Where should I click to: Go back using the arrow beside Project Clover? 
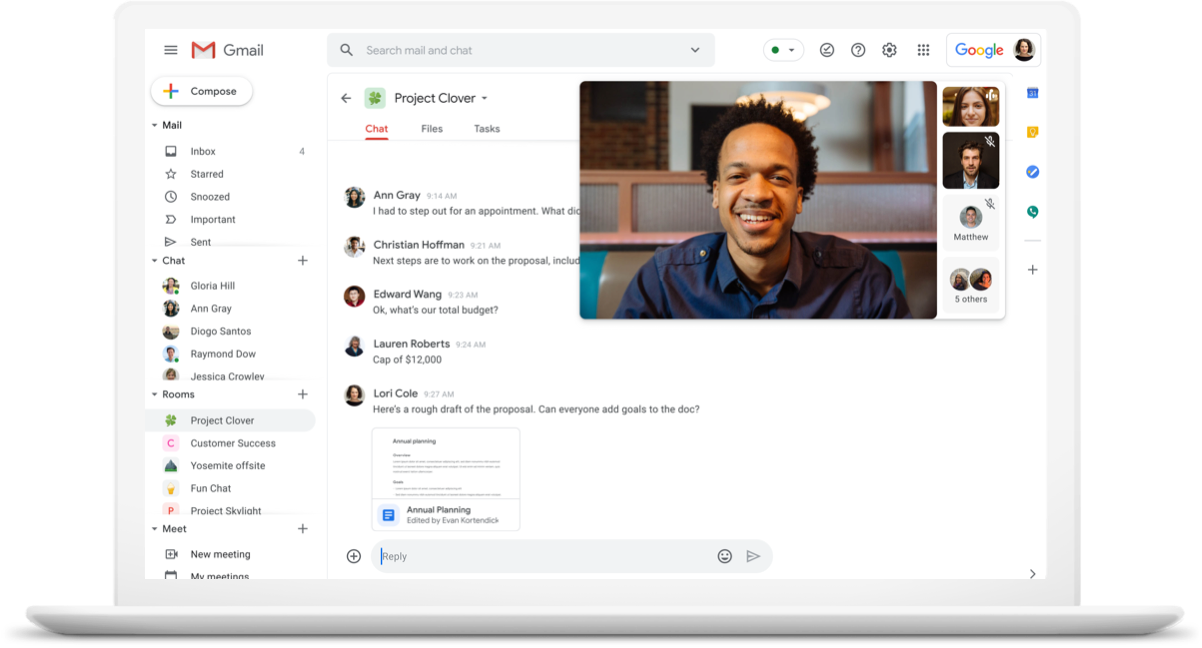coord(346,98)
